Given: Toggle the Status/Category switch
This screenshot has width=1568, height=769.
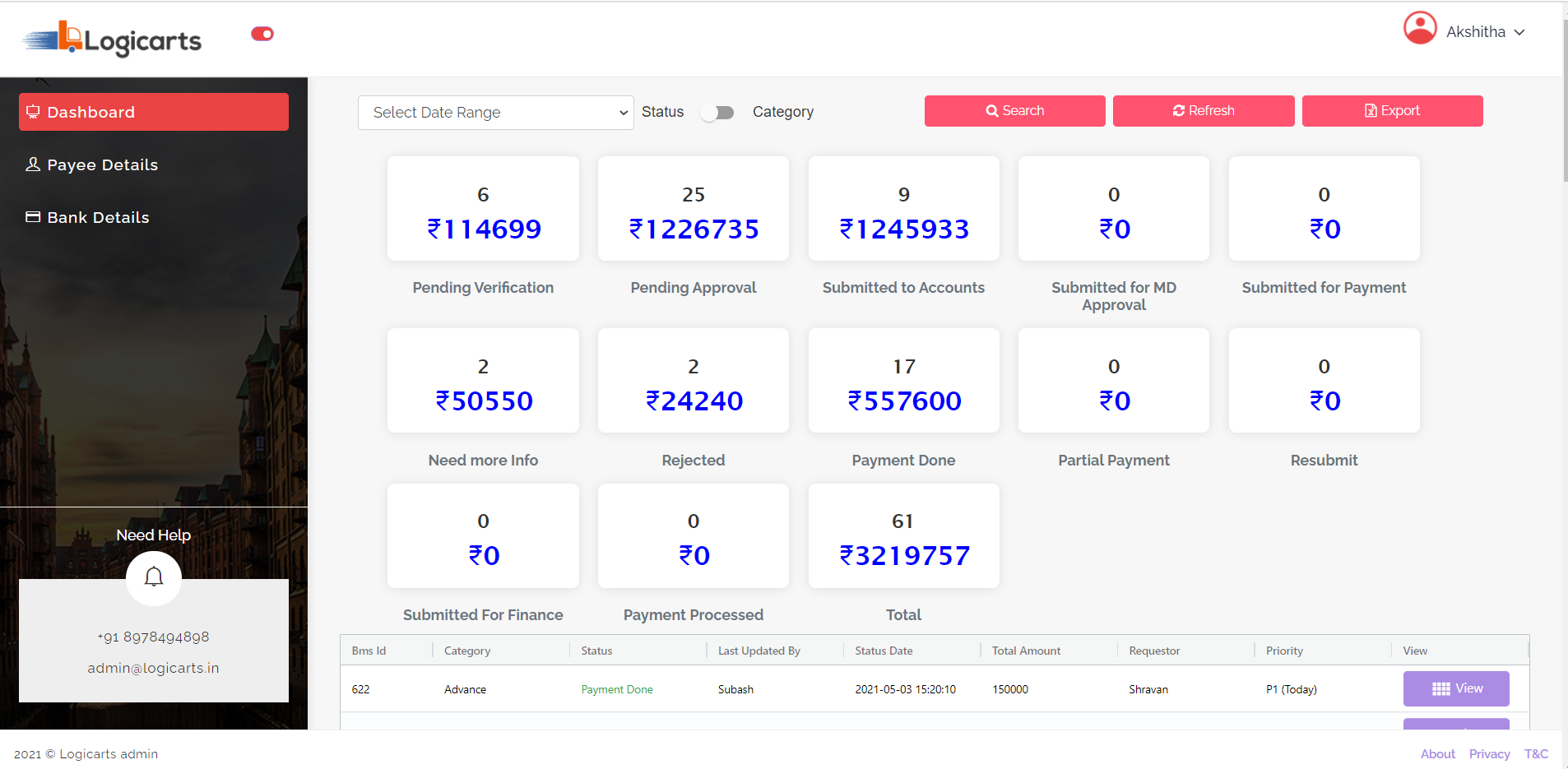Looking at the screenshot, I should (x=717, y=113).
